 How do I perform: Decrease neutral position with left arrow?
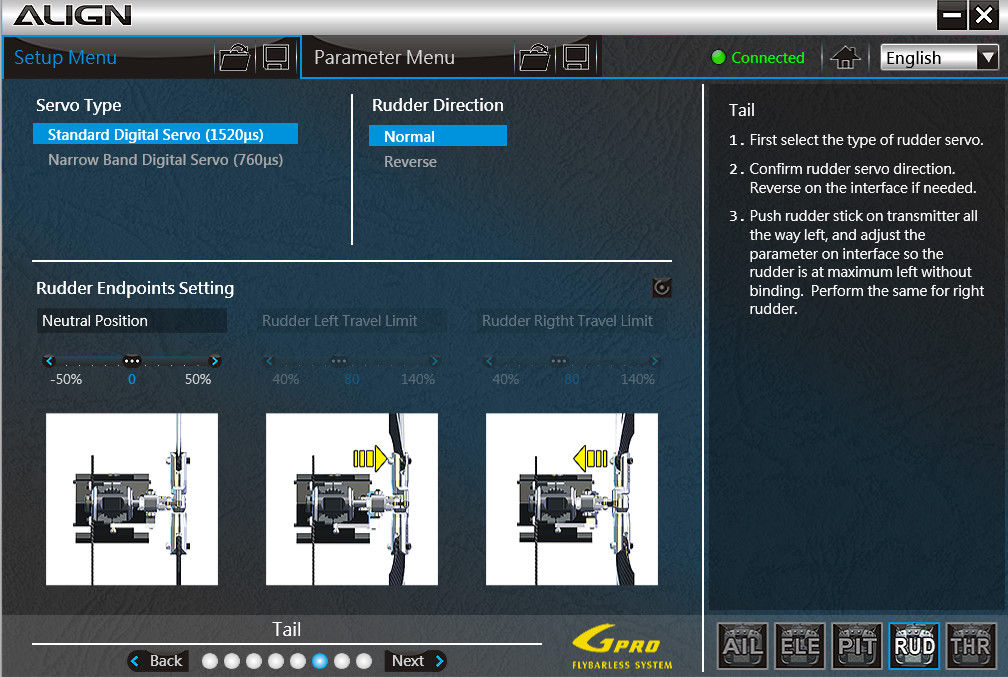50,361
